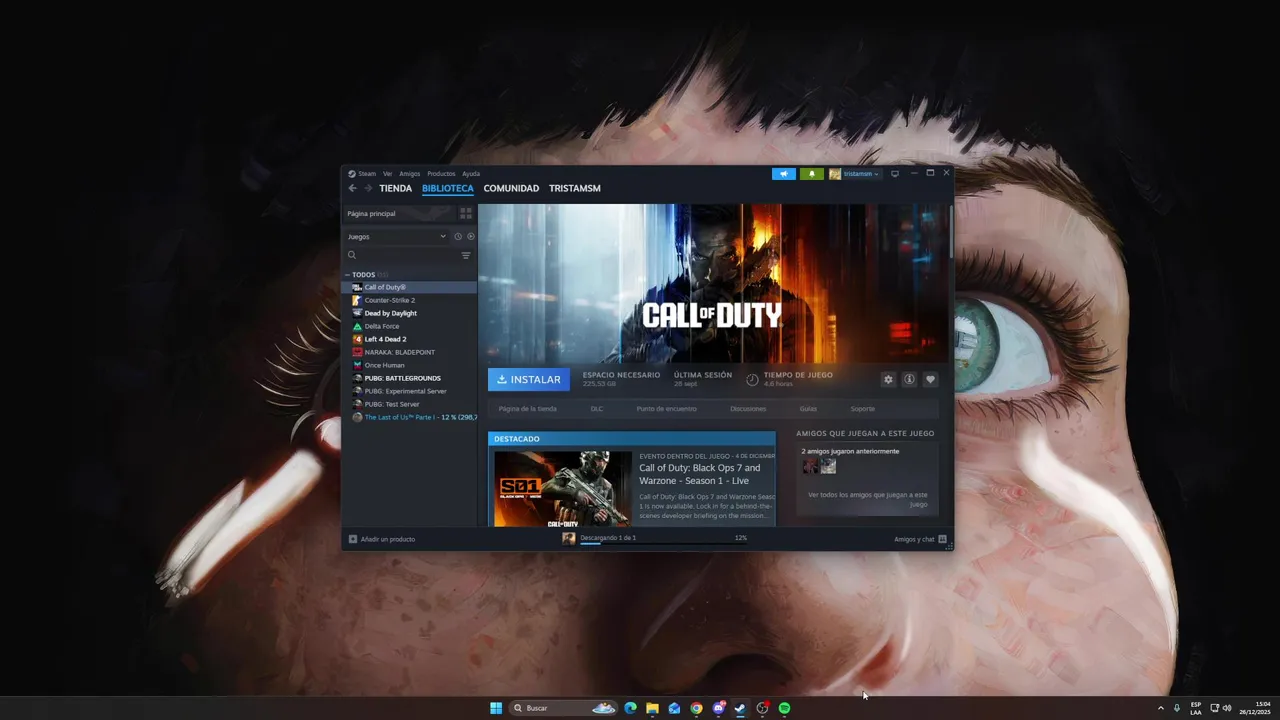The height and width of the screenshot is (720, 1280).
Task: Click the Counter-Strike 2 game icon
Action: [x=357, y=300]
